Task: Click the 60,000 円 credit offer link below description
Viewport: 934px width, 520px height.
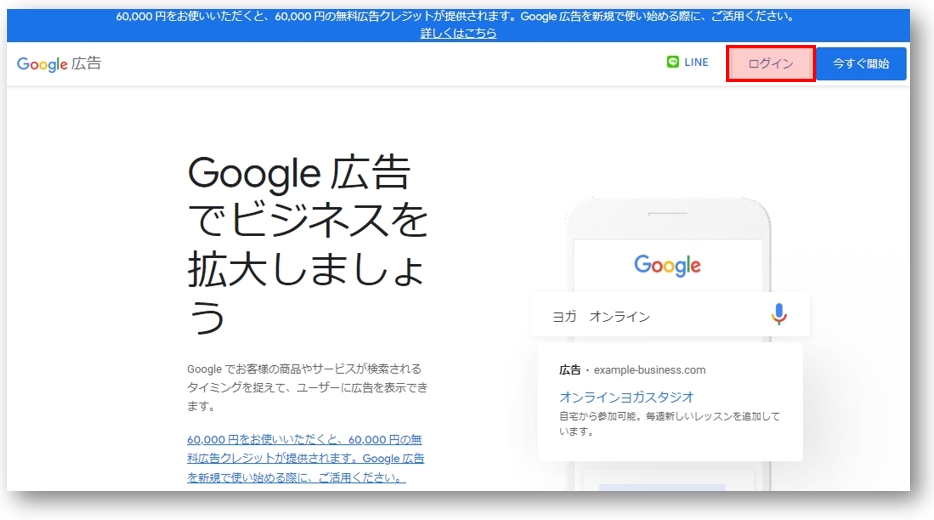Action: point(306,458)
